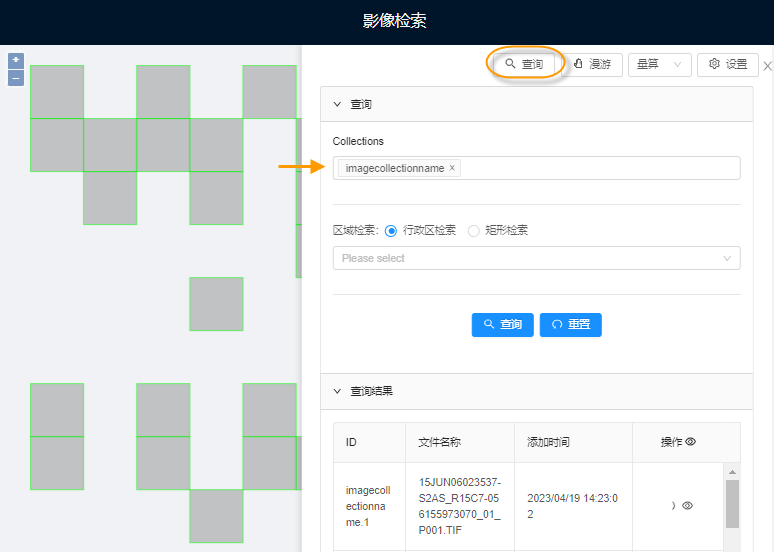Open the Please select region dropdown
This screenshot has height=552, width=774.
pos(536,258)
